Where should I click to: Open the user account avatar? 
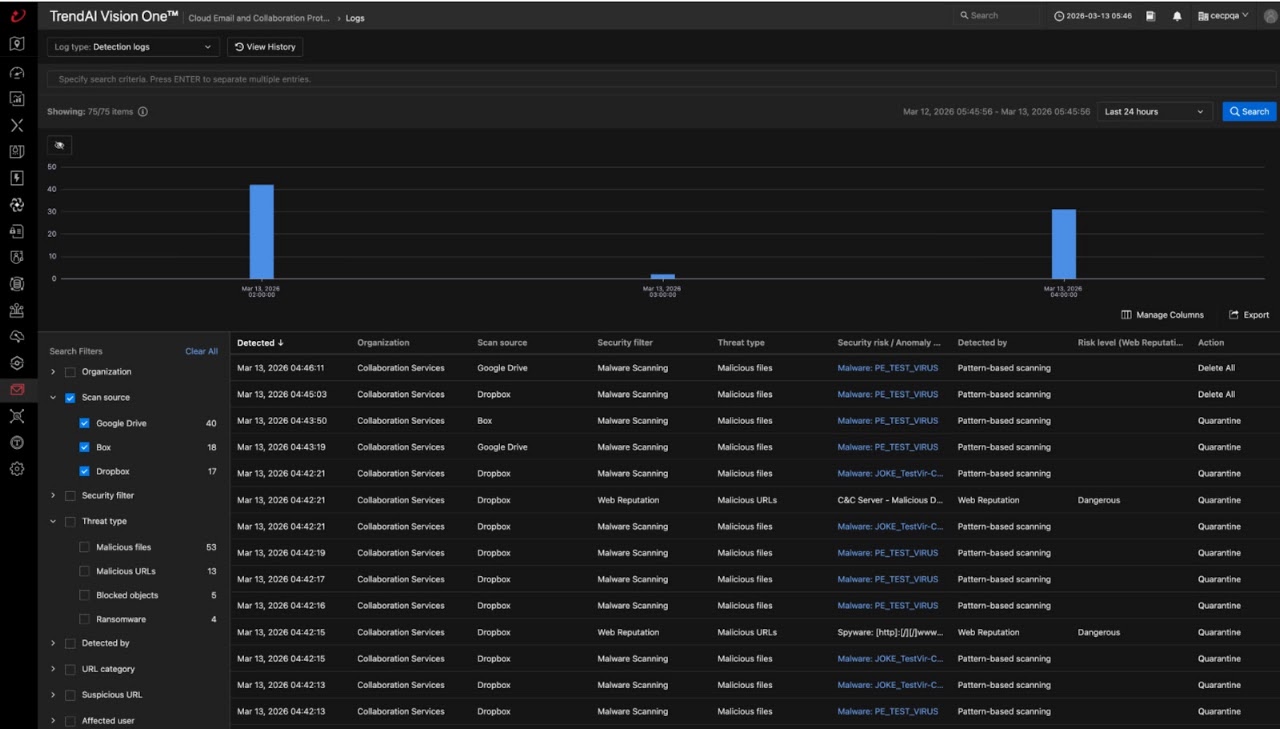pos(1270,16)
